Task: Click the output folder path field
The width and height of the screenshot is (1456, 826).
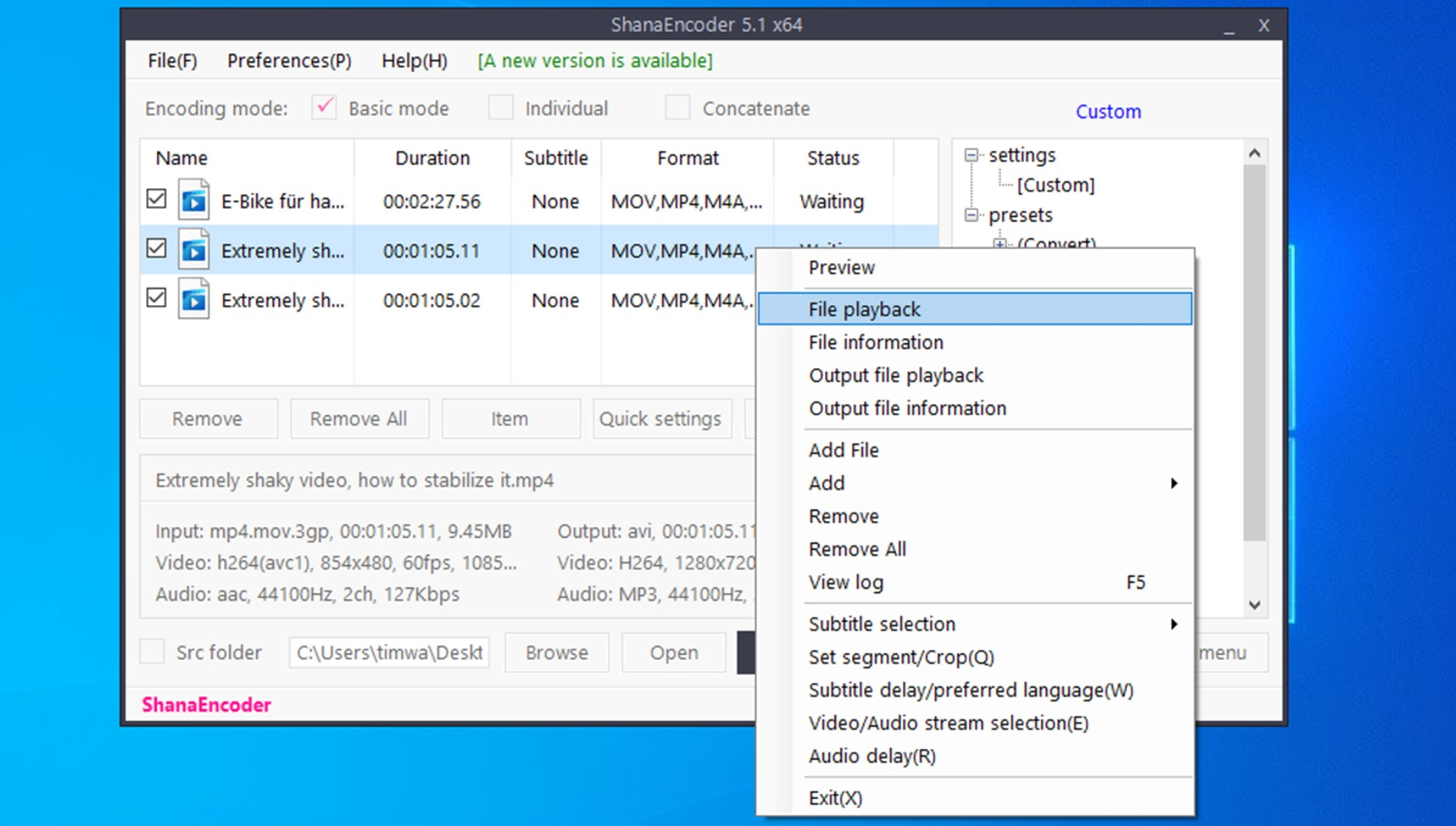Action: [x=389, y=653]
